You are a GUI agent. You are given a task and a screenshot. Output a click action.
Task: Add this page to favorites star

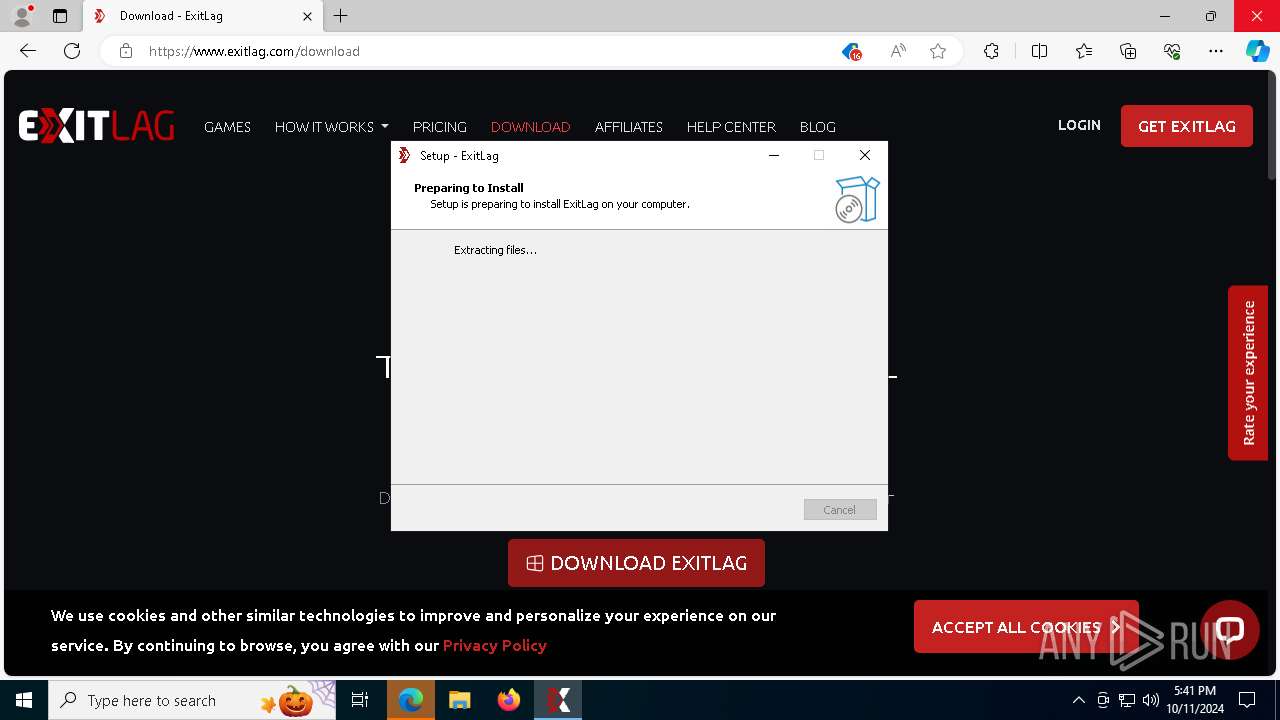tap(938, 51)
